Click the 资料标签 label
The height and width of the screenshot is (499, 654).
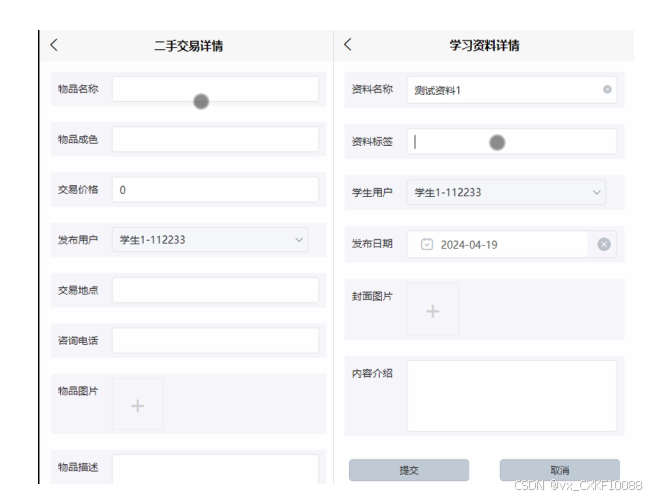[372, 142]
